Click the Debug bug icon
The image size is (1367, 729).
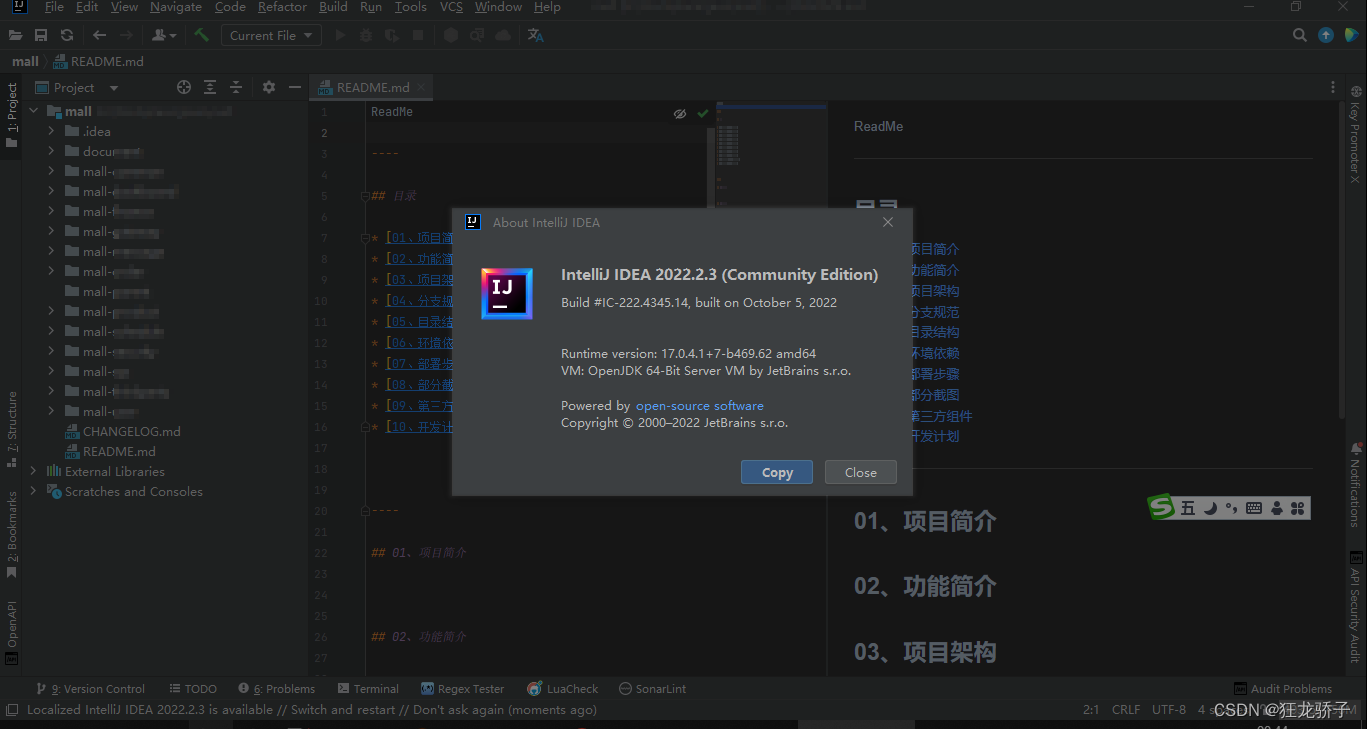pos(366,35)
